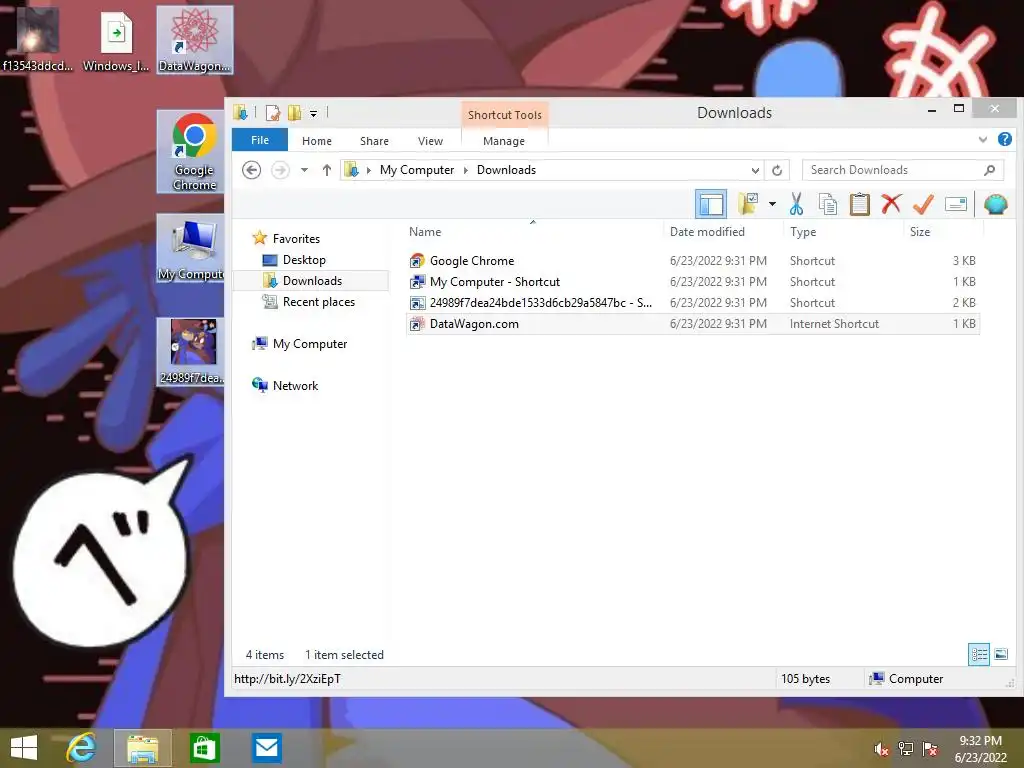Image resolution: width=1024 pixels, height=768 pixels.
Task: Click the Refresh button beside address bar
Action: click(x=777, y=170)
